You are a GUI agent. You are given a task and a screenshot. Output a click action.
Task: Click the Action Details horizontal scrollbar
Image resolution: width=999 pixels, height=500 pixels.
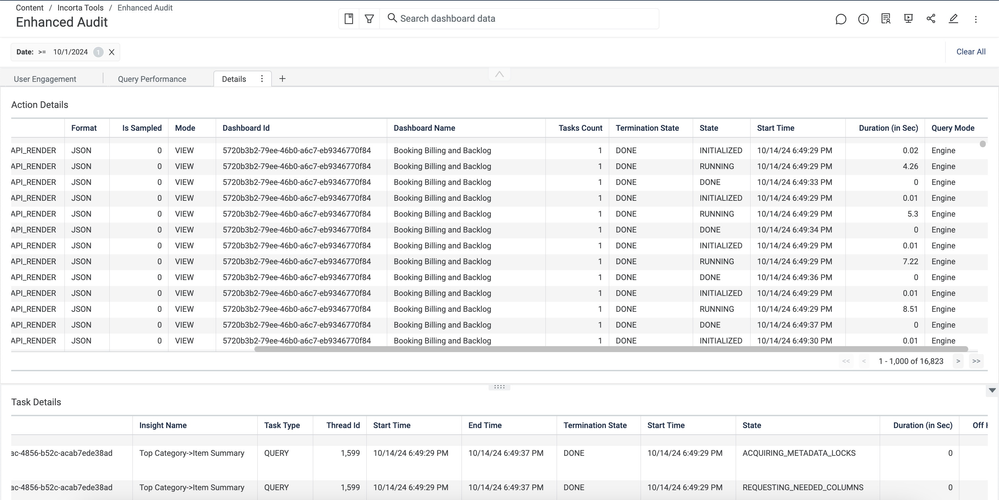pos(611,349)
